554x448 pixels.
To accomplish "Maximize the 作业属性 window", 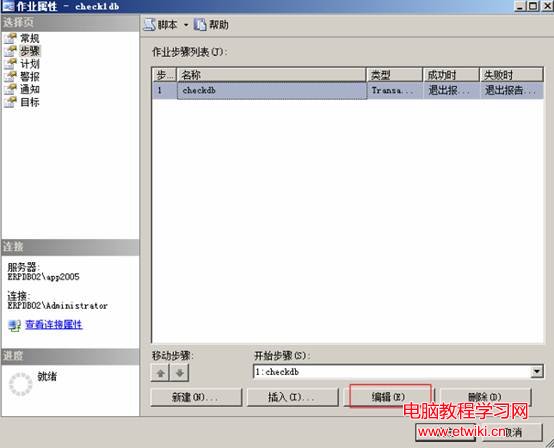I will [533, 6].
